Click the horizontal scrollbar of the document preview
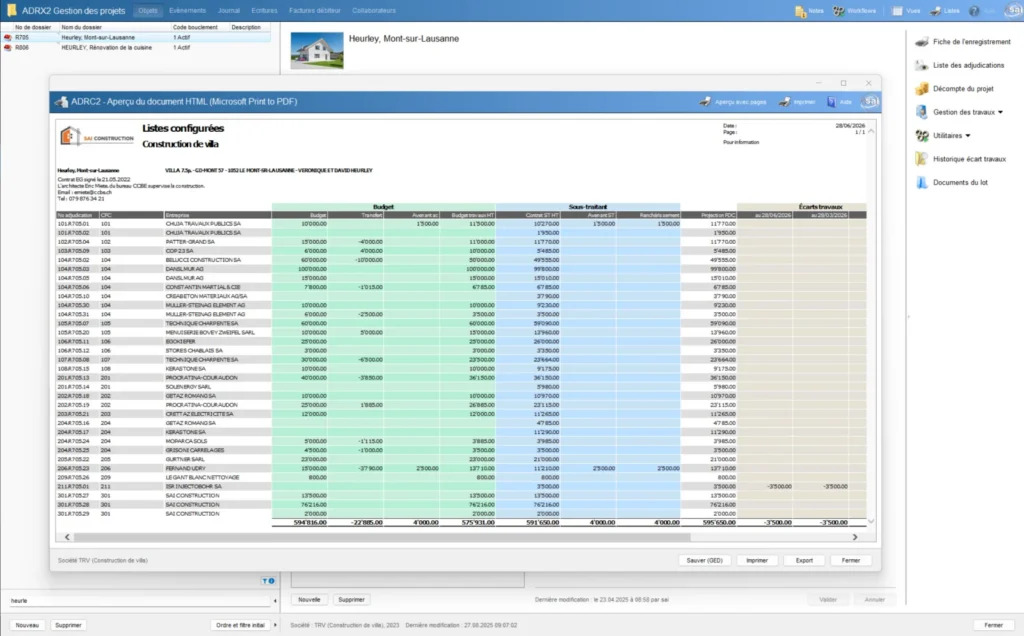The height and width of the screenshot is (636, 1024). [x=382, y=537]
